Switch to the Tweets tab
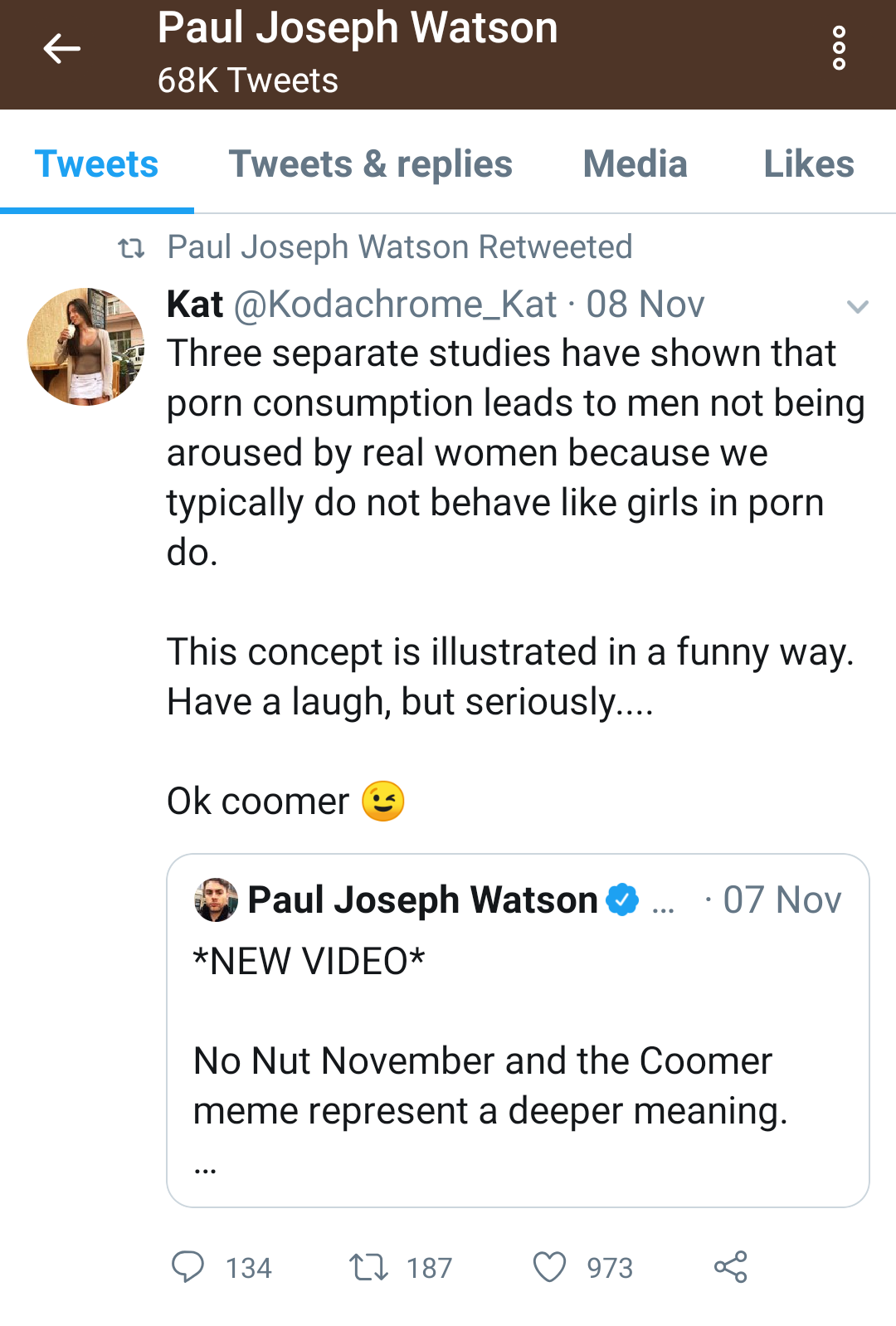Viewport: 896px width, 1326px height. (x=96, y=164)
